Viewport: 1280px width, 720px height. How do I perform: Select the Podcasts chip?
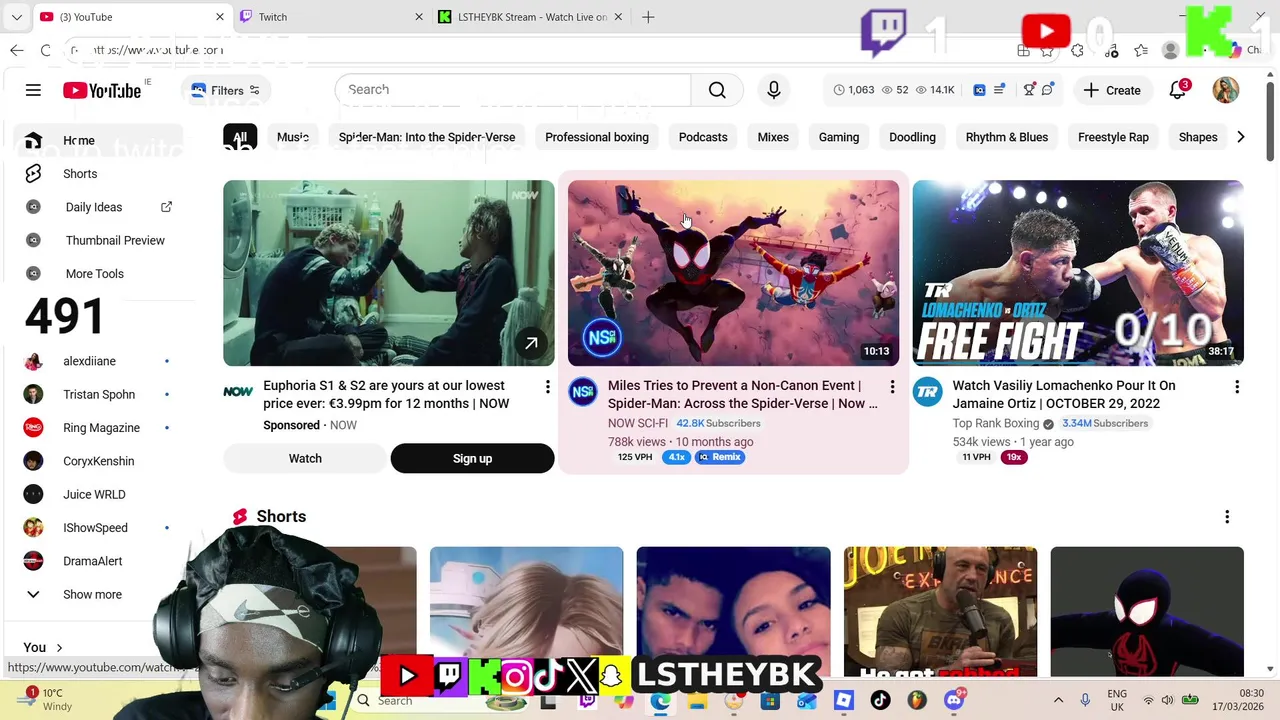(x=703, y=137)
